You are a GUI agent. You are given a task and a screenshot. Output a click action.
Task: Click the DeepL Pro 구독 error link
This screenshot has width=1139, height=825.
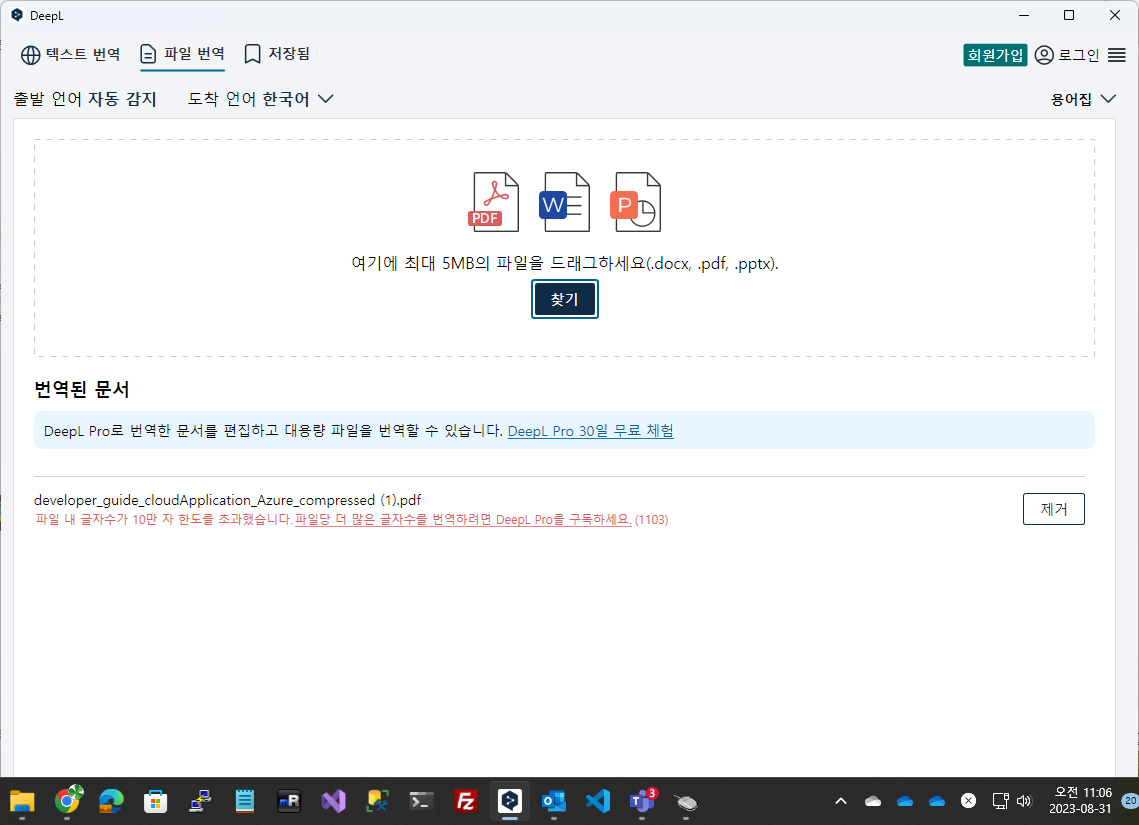(x=463, y=520)
